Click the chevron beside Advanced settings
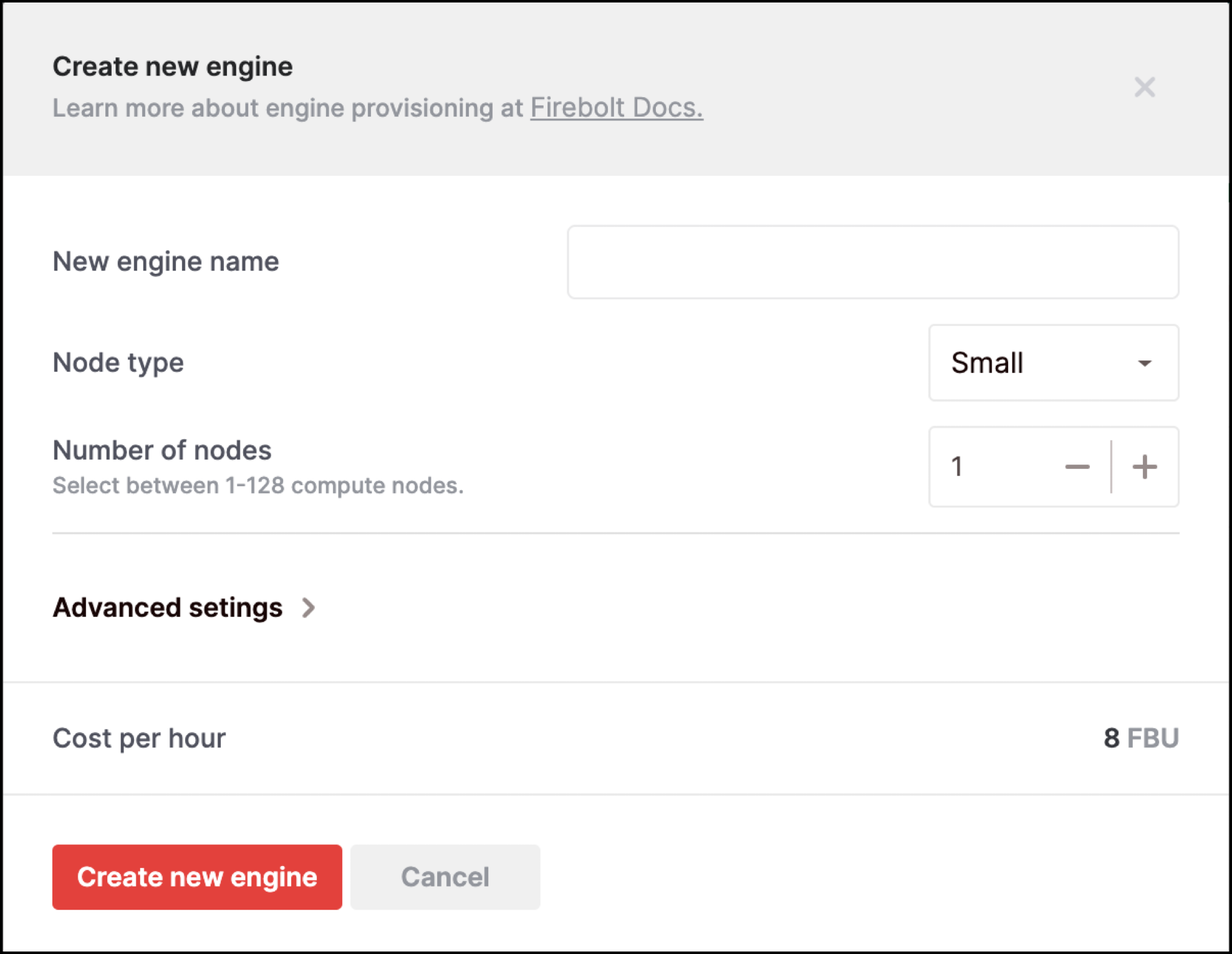 pyautogui.click(x=308, y=607)
